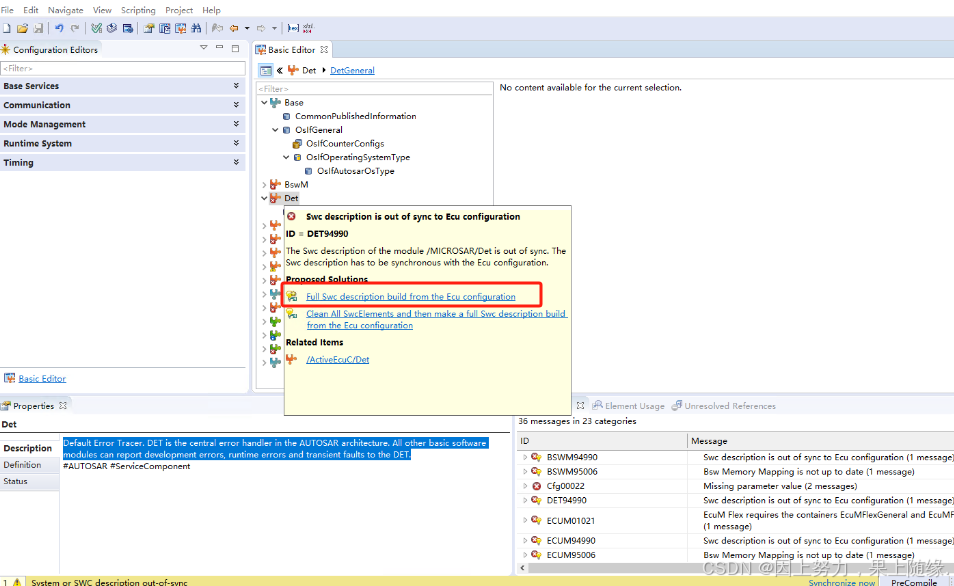Select CommonPublishedInformation tree item

(x=355, y=116)
